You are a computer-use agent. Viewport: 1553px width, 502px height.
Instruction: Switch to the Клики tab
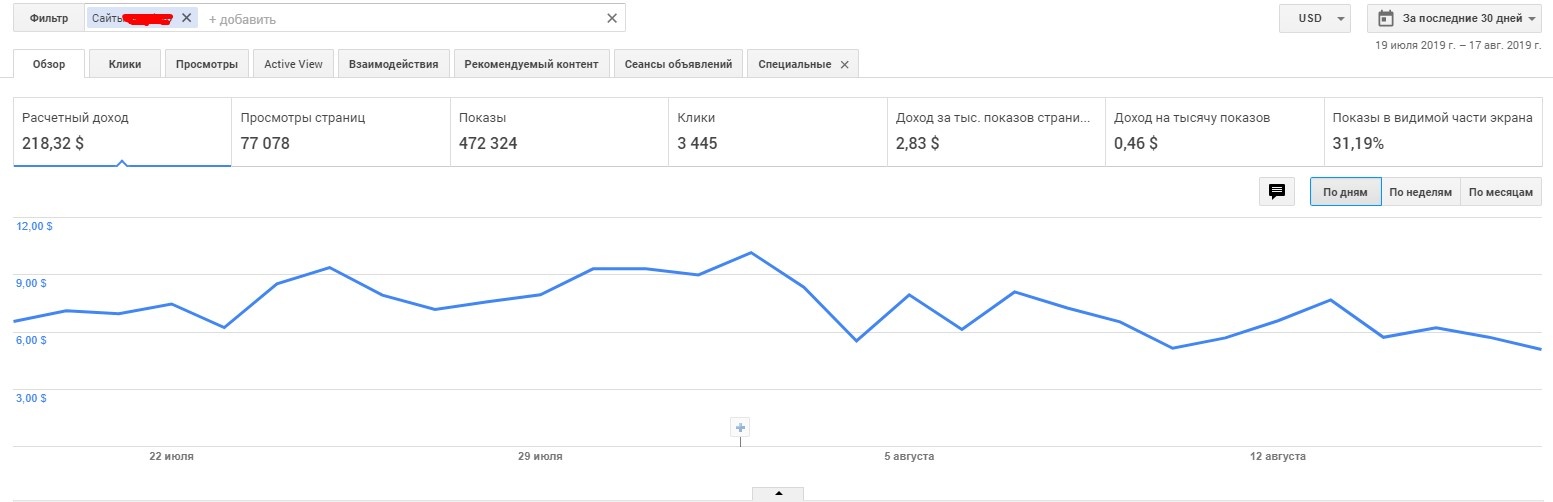click(125, 65)
